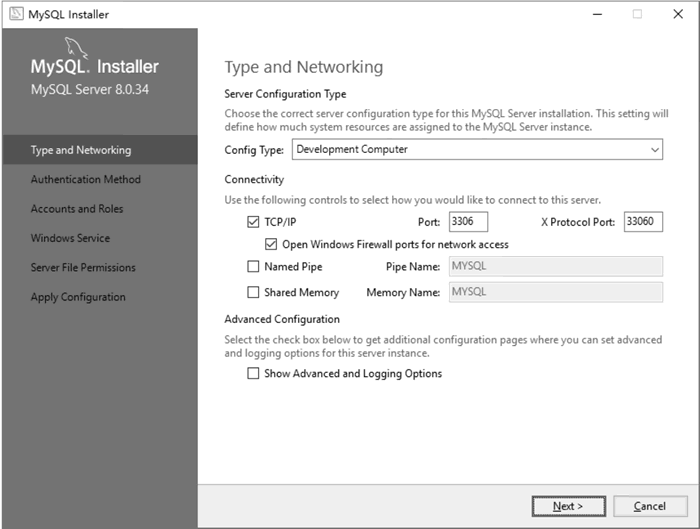Minimize the MySQL Installer window
This screenshot has height=529, width=700.
[597, 14]
